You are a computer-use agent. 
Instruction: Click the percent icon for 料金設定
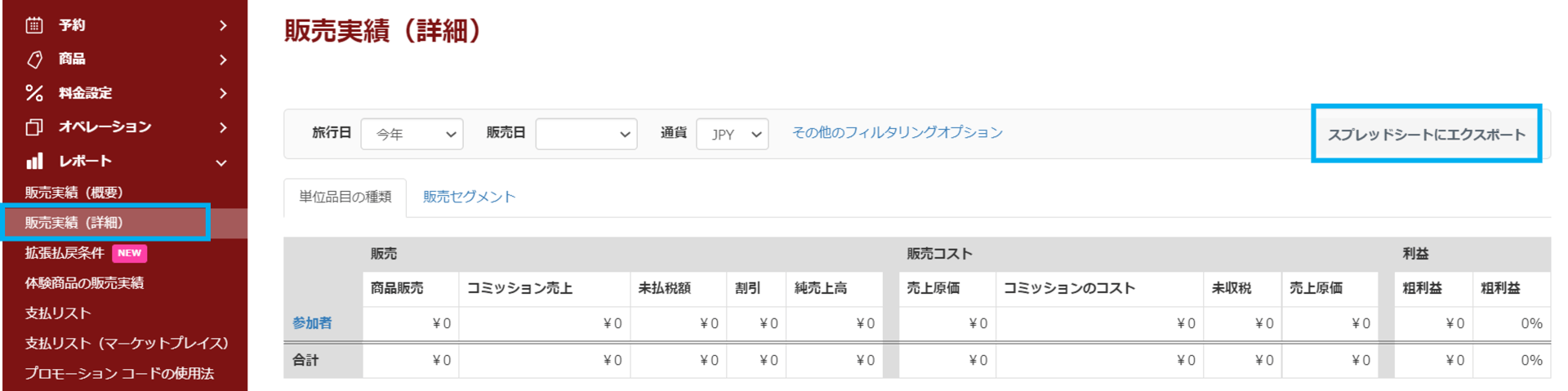coord(34,93)
